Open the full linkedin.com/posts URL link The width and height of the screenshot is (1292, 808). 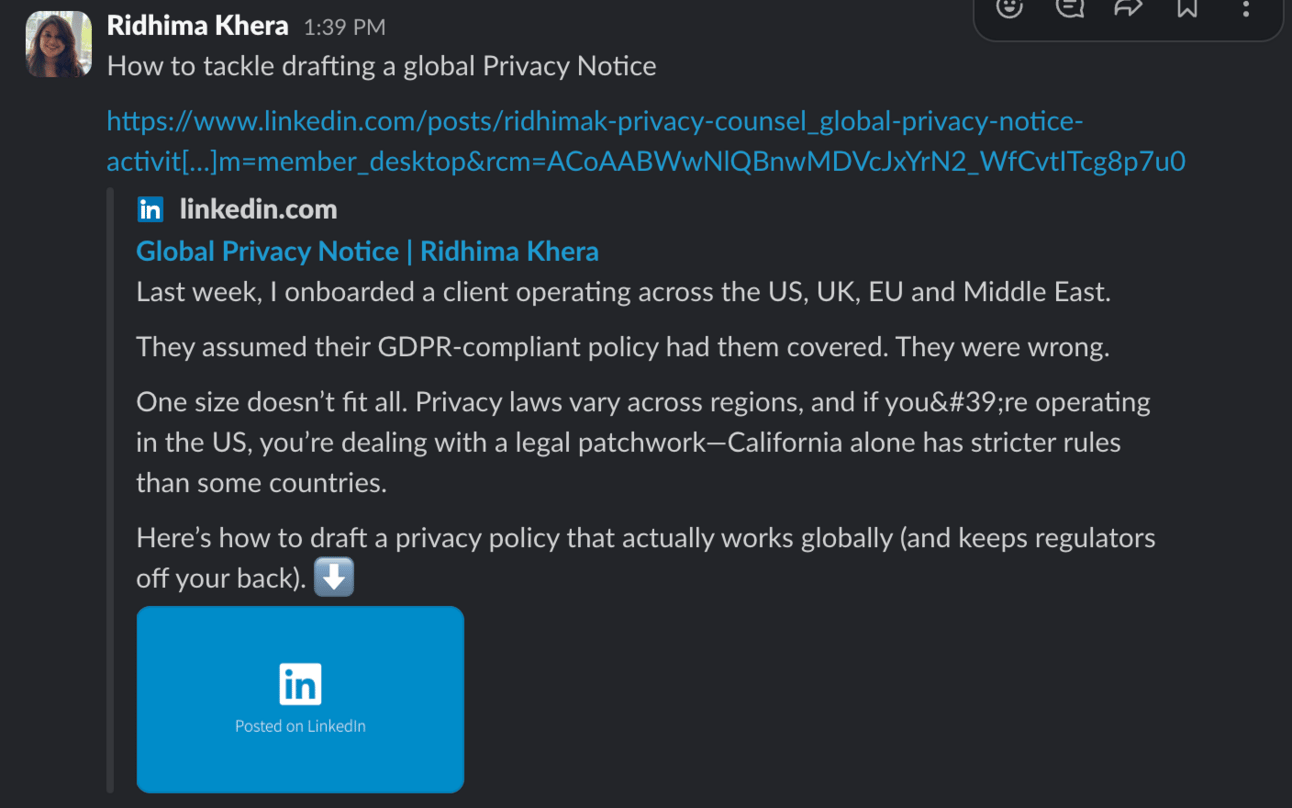[646, 141]
